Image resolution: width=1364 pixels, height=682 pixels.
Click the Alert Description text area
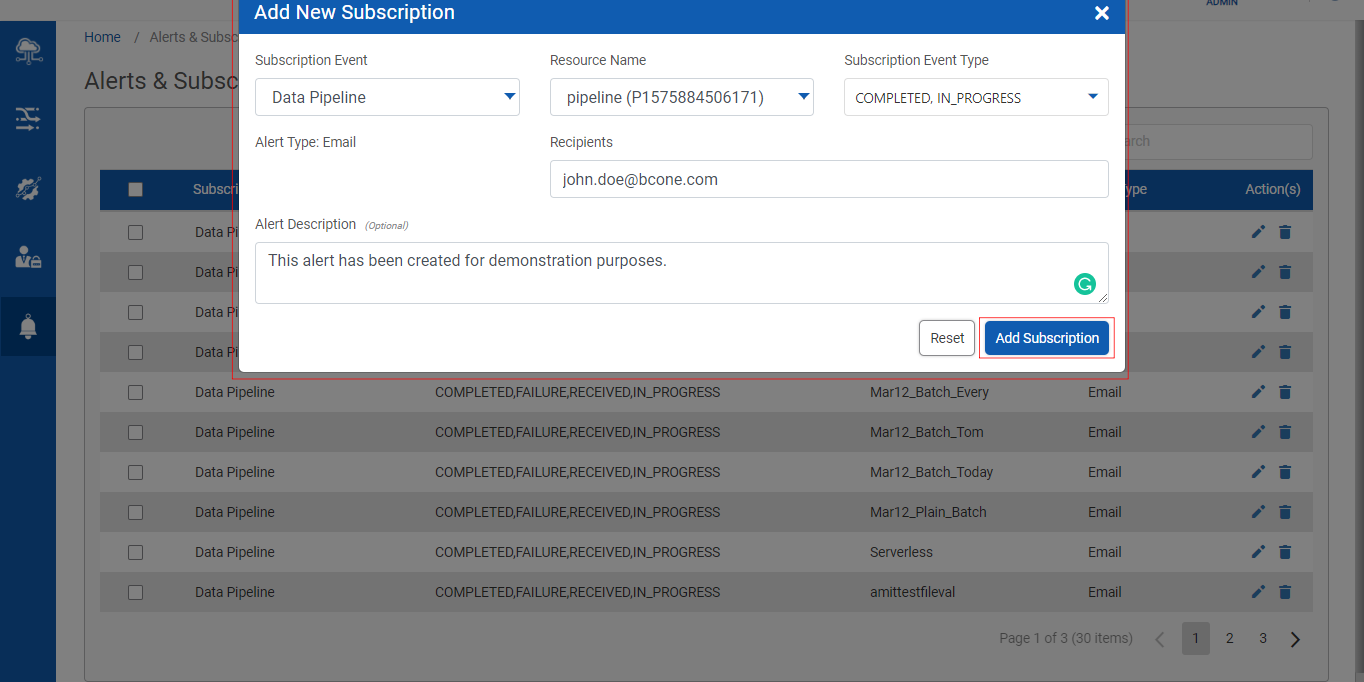point(681,272)
